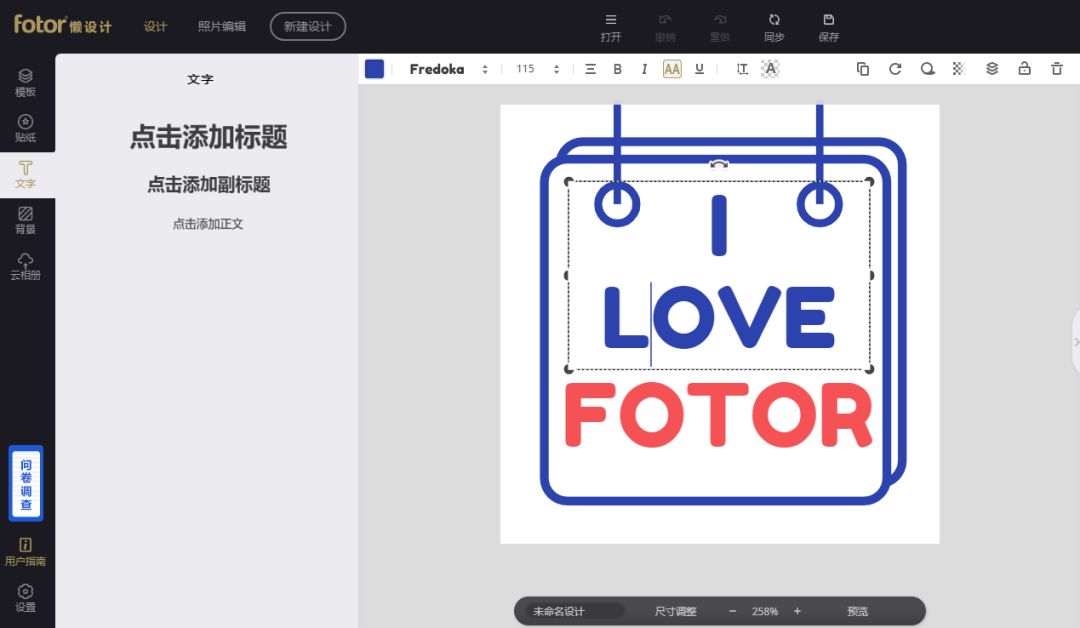Toggle italic formatting
This screenshot has height=628, width=1080.
click(x=644, y=69)
